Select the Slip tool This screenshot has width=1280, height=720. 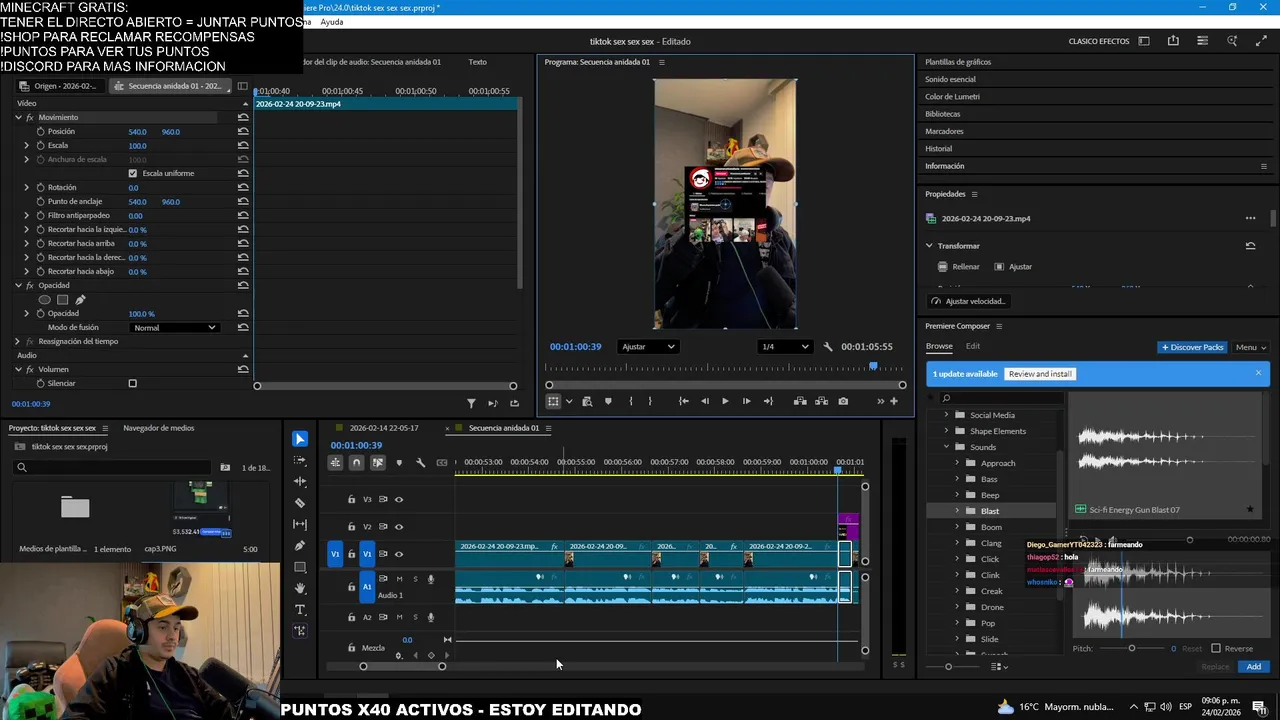coord(300,524)
